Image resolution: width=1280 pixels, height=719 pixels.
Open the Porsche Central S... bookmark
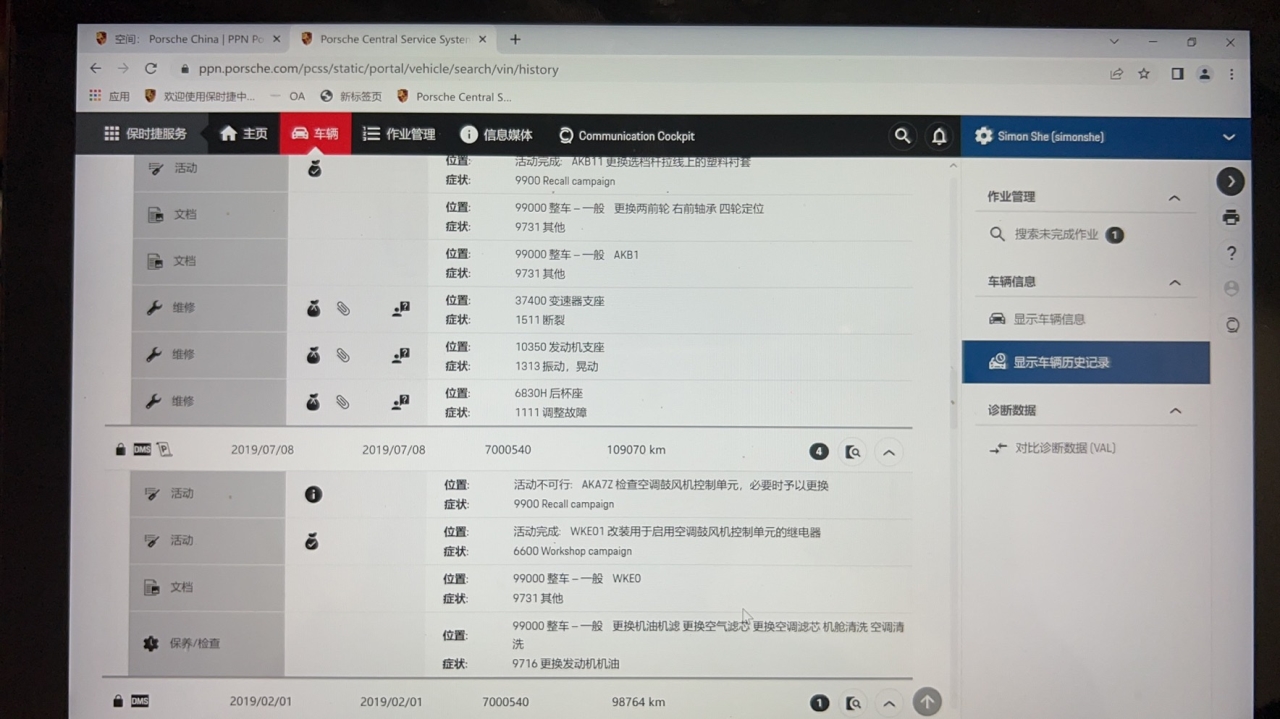tap(454, 96)
